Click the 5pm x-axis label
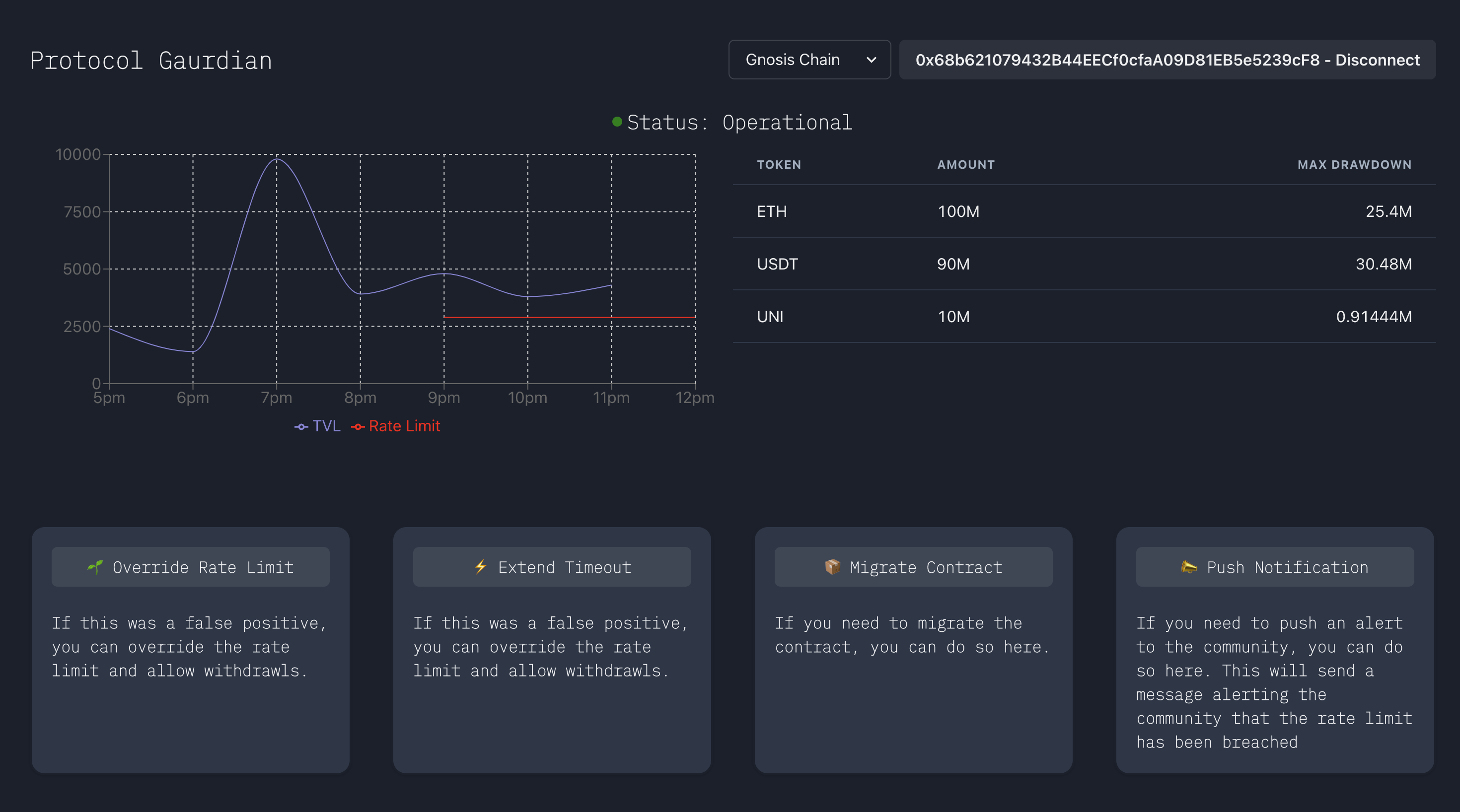 [x=109, y=398]
